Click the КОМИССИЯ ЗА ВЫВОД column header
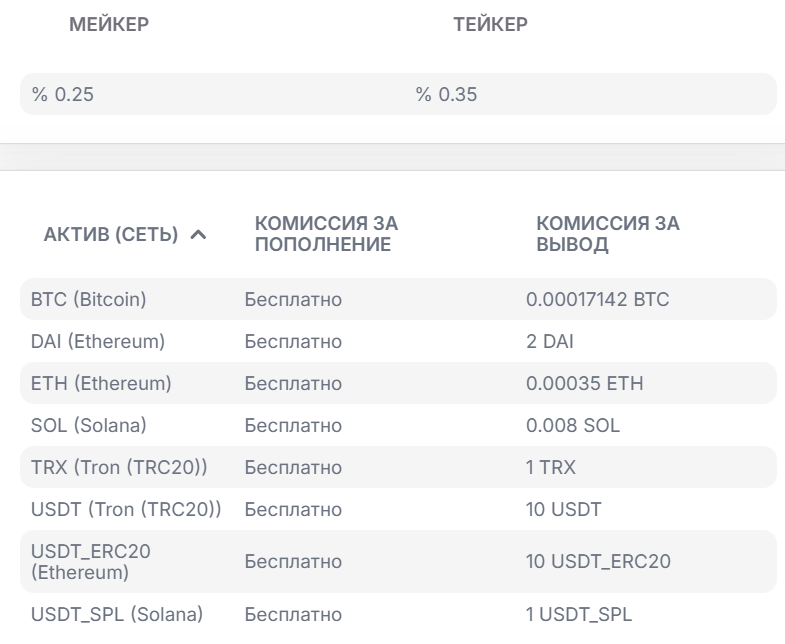 (x=608, y=234)
